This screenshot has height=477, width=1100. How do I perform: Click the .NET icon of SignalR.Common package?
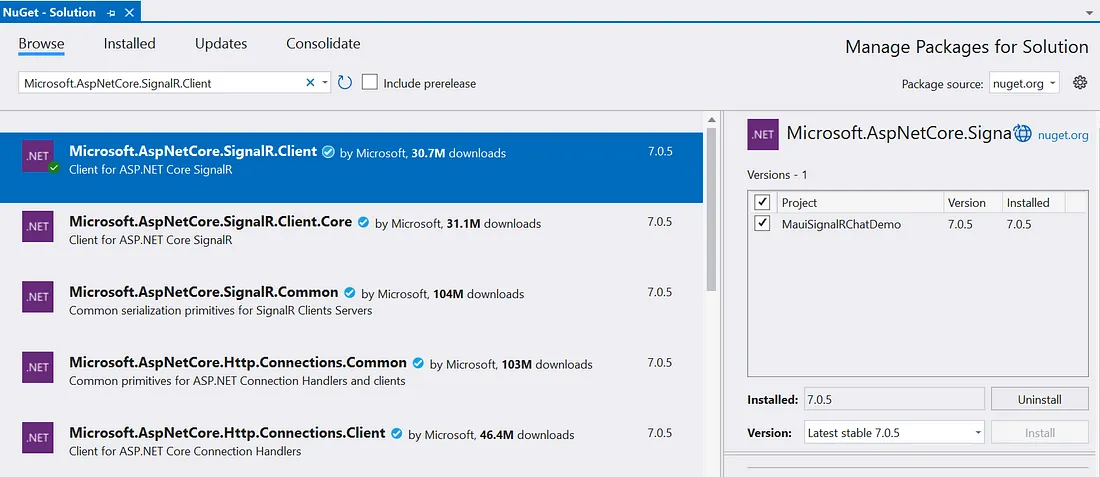coord(37,297)
